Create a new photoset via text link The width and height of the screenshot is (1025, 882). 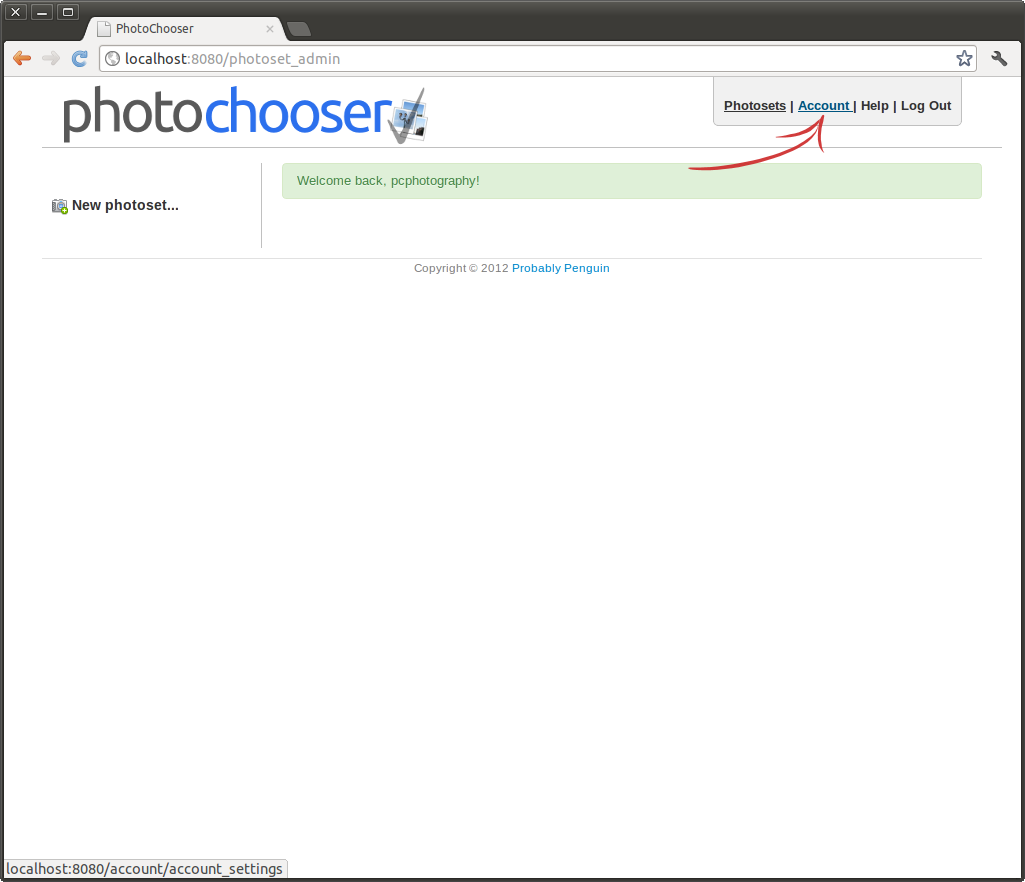[x=125, y=206]
